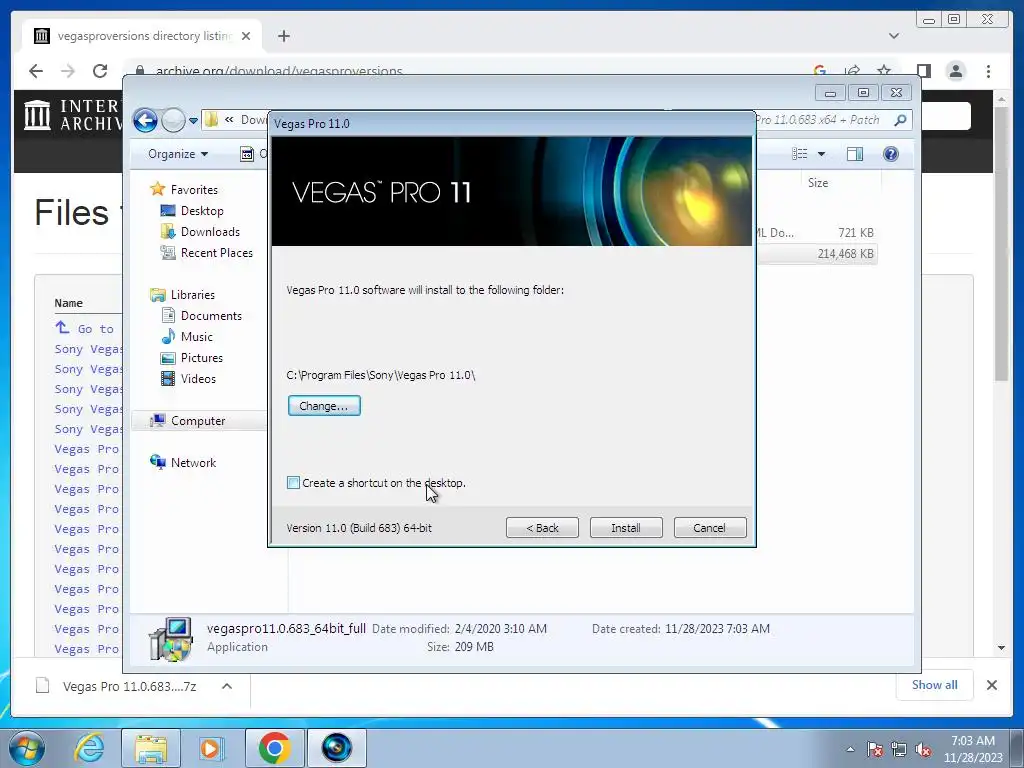Open Chrome's three-dot menu
This screenshot has width=1024, height=768.
[x=988, y=71]
